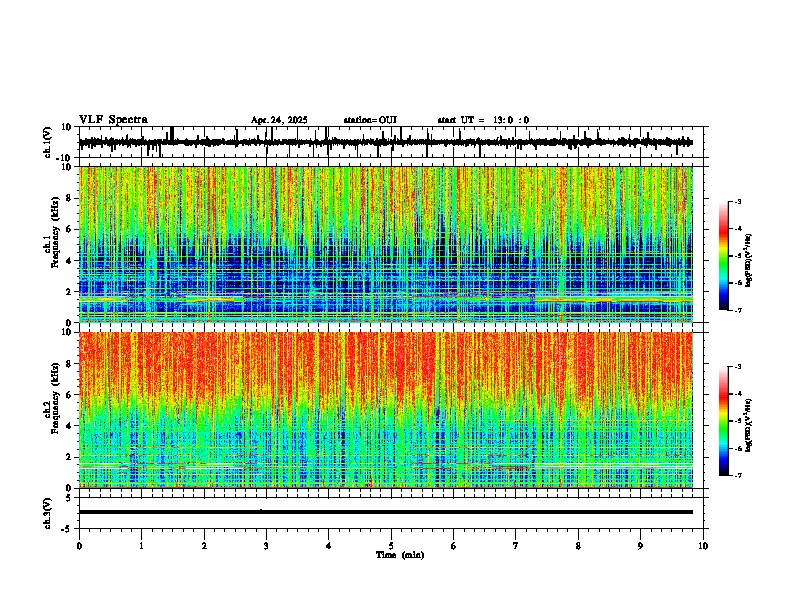This screenshot has height=612, width=792.
Task: Click the "-7" label on ch.2 color scale
Action: pos(738,475)
